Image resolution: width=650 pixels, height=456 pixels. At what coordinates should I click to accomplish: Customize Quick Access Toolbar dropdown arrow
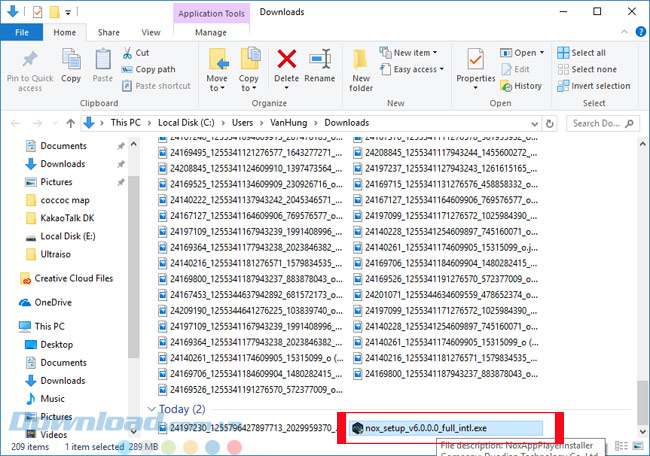point(68,12)
